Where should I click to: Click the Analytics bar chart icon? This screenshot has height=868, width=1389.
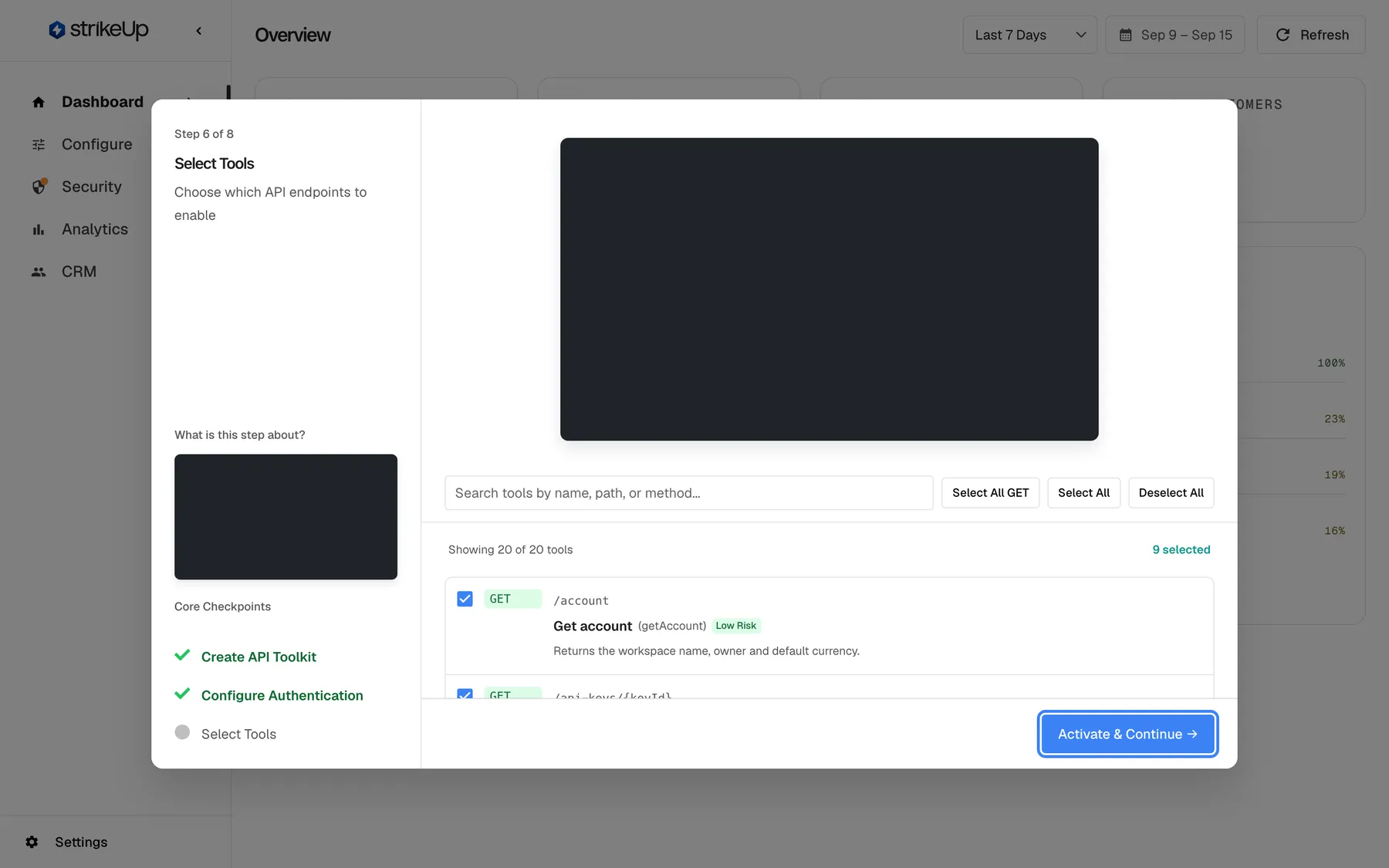[39, 229]
